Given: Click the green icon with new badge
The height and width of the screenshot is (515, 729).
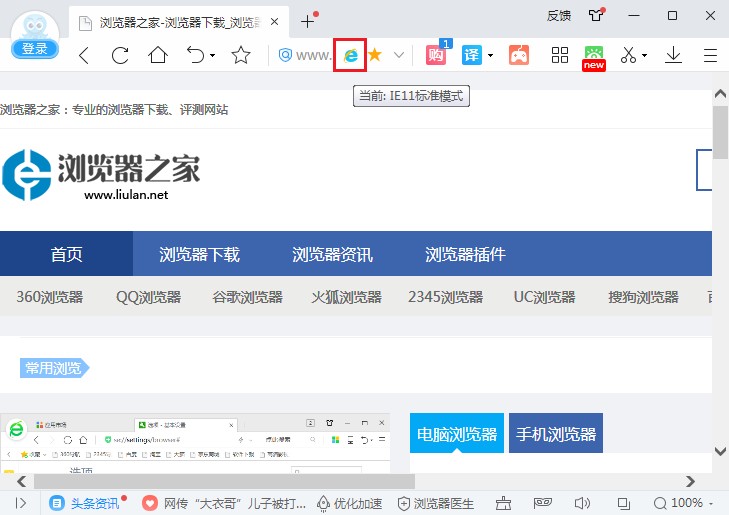Looking at the screenshot, I should coord(594,57).
